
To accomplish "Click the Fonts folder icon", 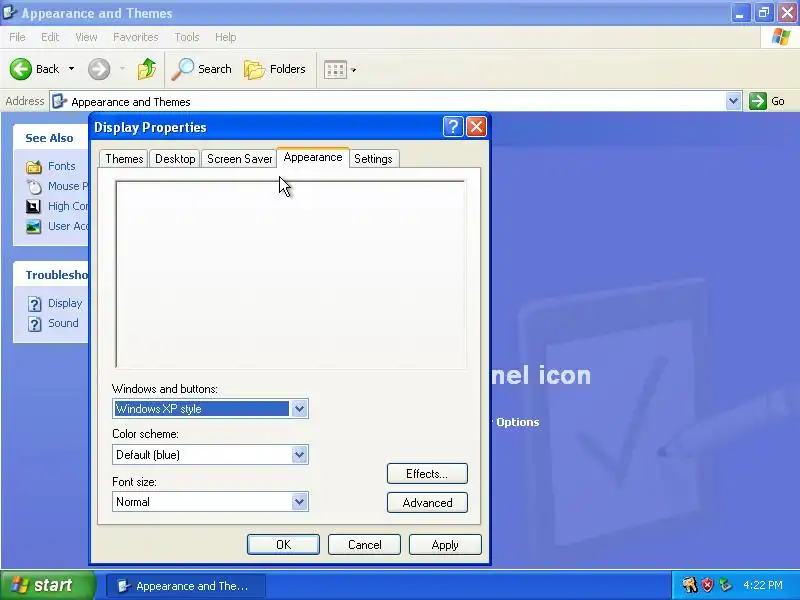I will coord(34,167).
